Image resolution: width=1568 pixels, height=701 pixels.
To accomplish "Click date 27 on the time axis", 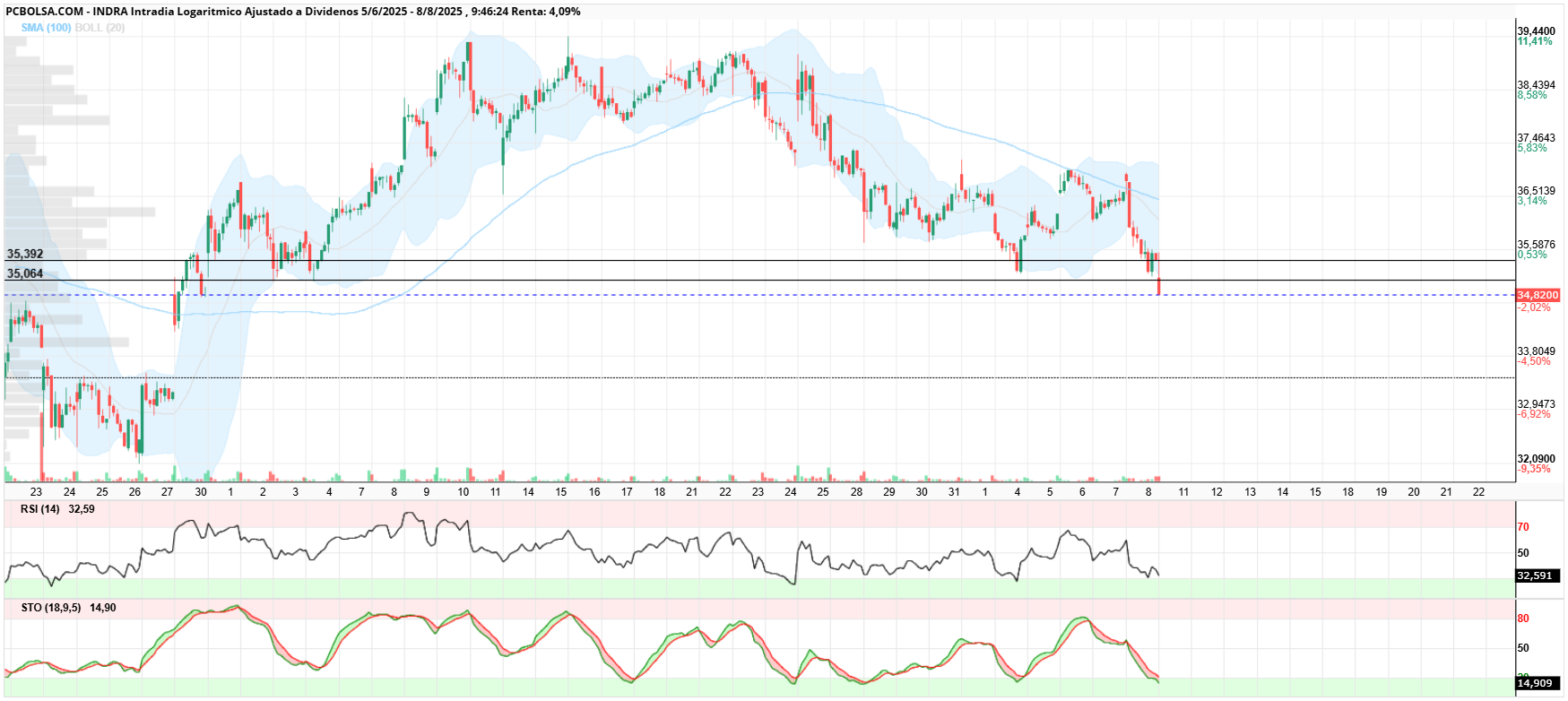I will (x=168, y=491).
